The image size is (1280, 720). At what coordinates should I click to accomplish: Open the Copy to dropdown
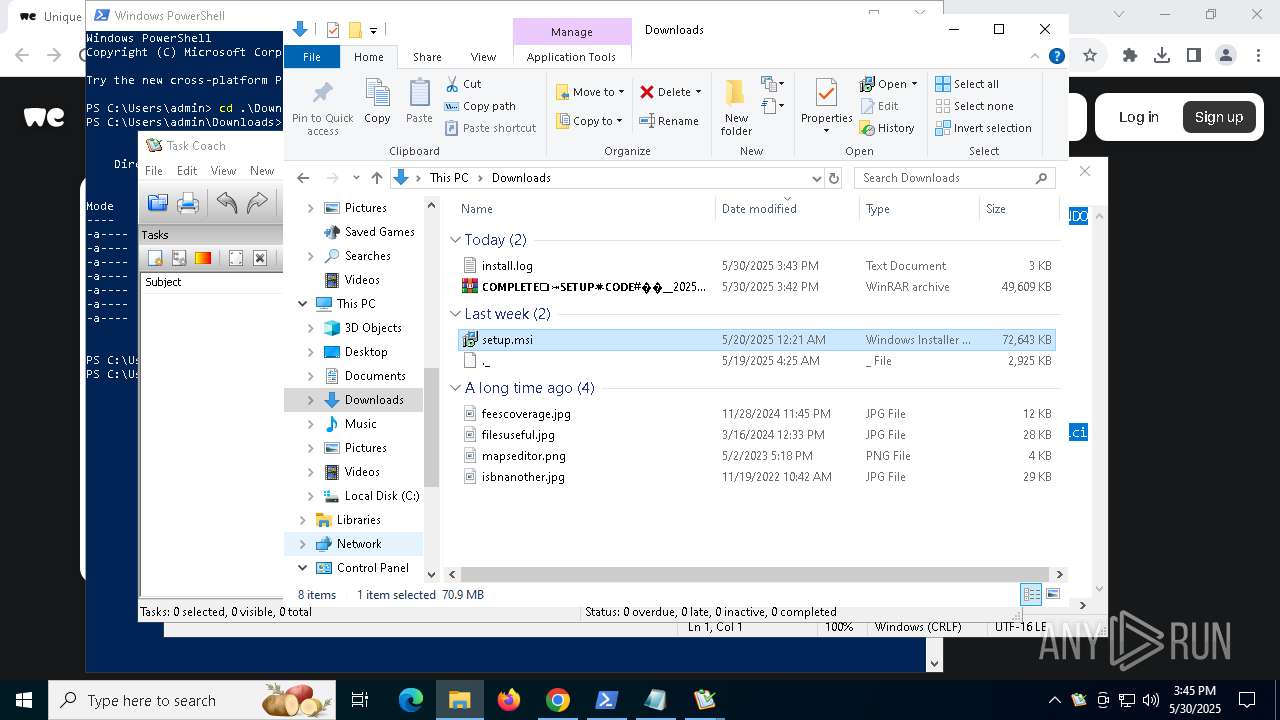click(x=590, y=121)
